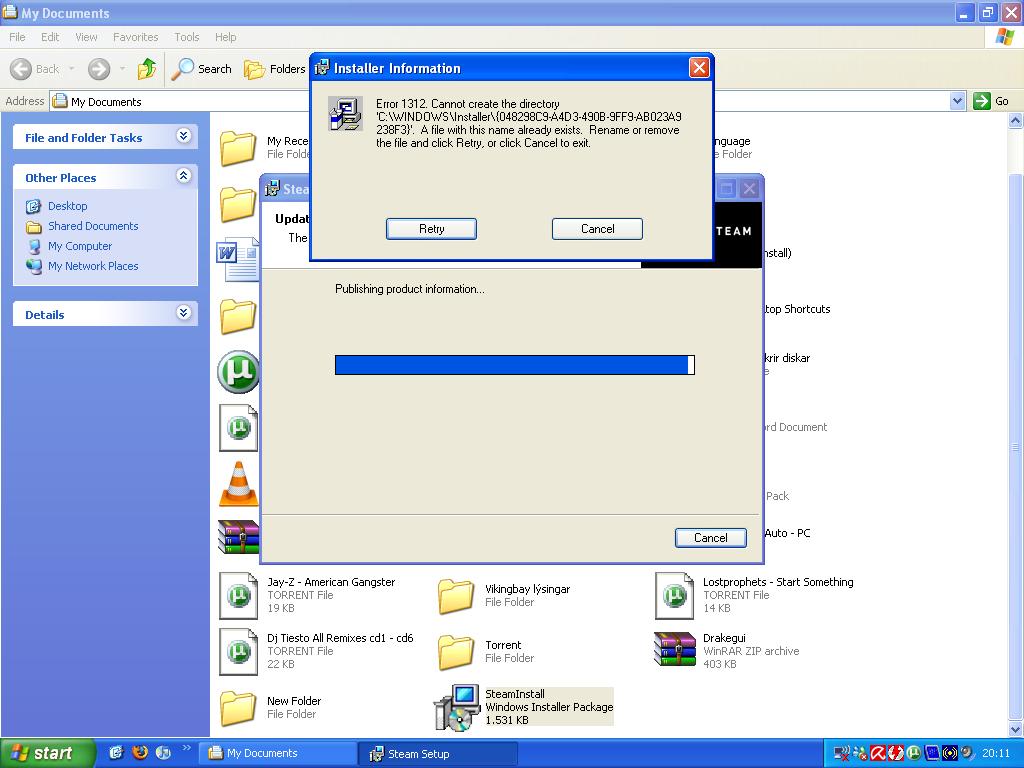Select the Drakegui WinRAR archive icon
This screenshot has width=1024, height=768.
coord(675,649)
